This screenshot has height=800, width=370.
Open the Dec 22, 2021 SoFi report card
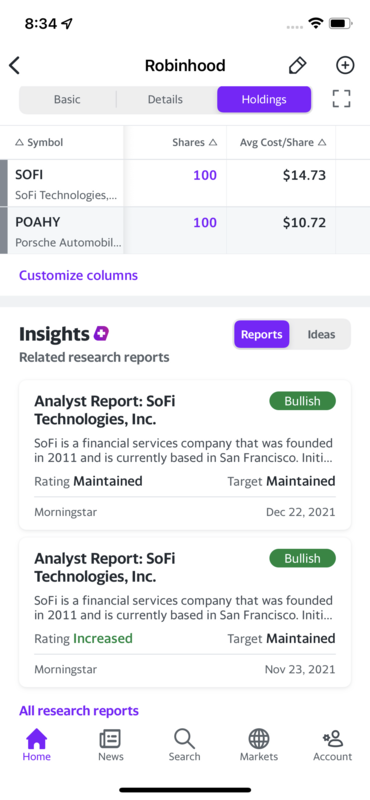(185, 455)
